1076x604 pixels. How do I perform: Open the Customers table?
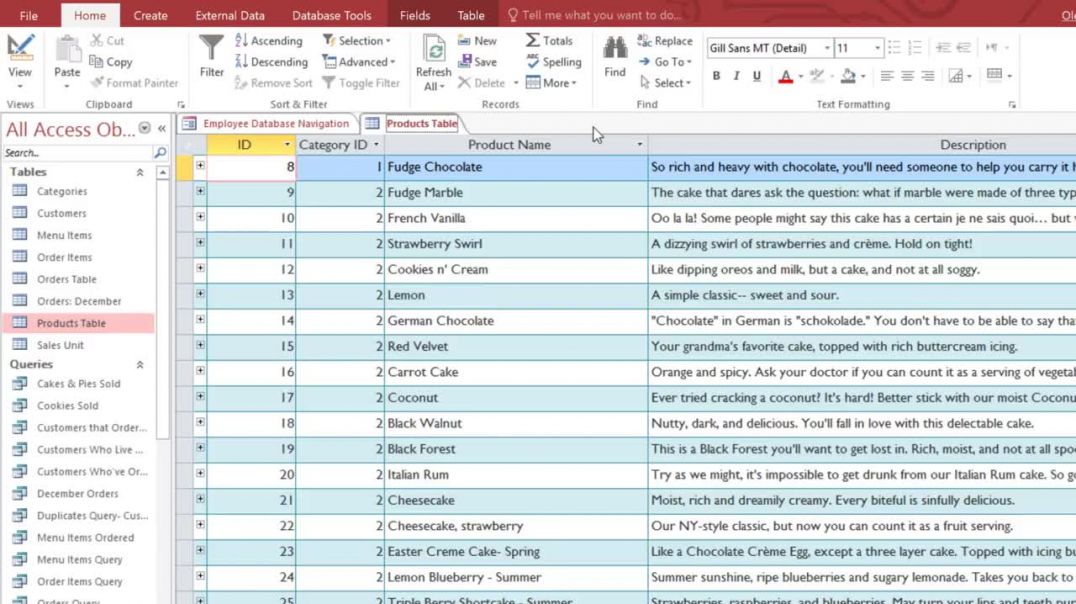pyautogui.click(x=62, y=213)
